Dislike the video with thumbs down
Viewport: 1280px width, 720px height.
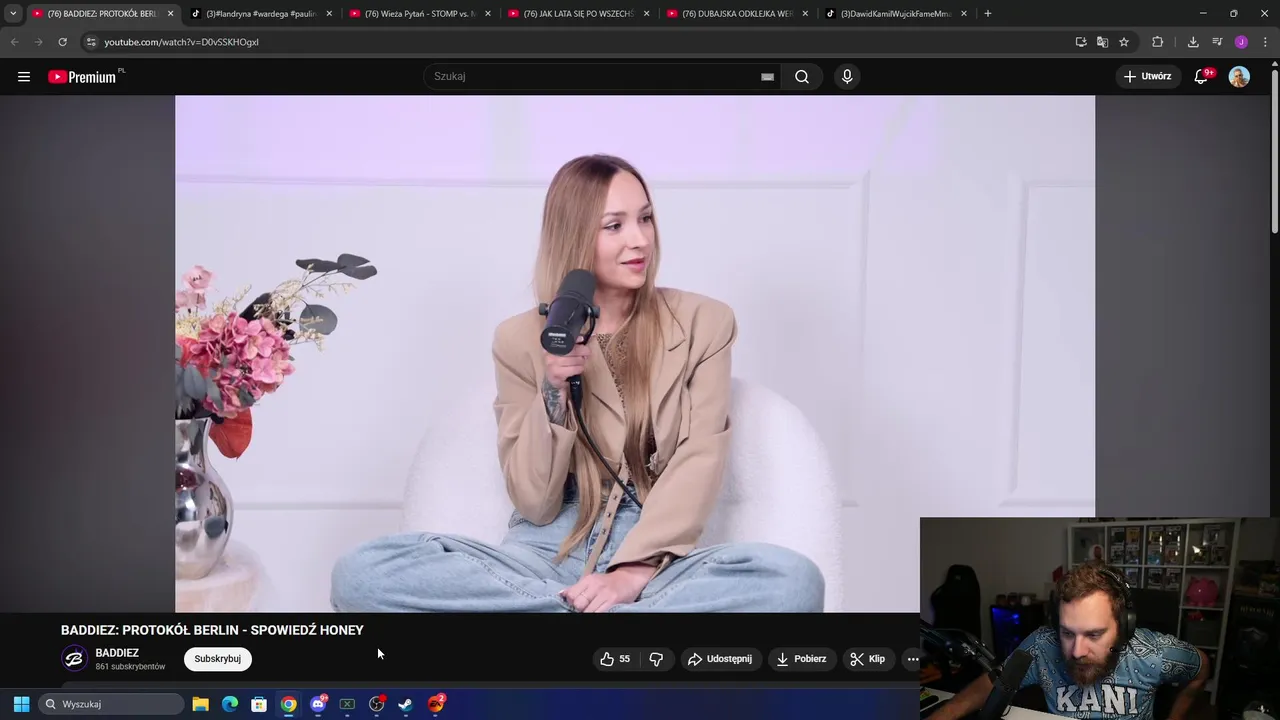pos(656,659)
